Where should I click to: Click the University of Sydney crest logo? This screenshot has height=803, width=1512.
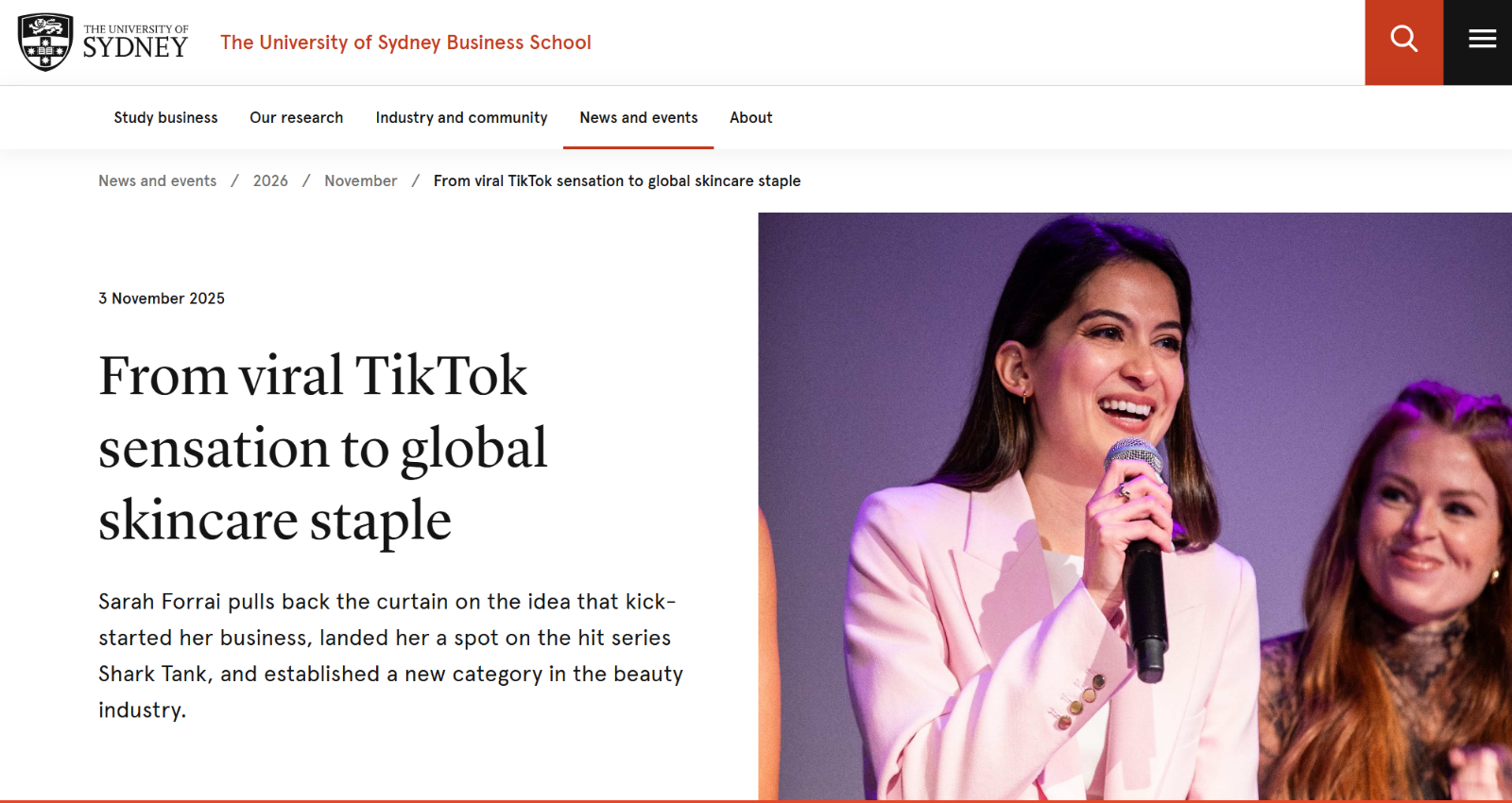(45, 43)
